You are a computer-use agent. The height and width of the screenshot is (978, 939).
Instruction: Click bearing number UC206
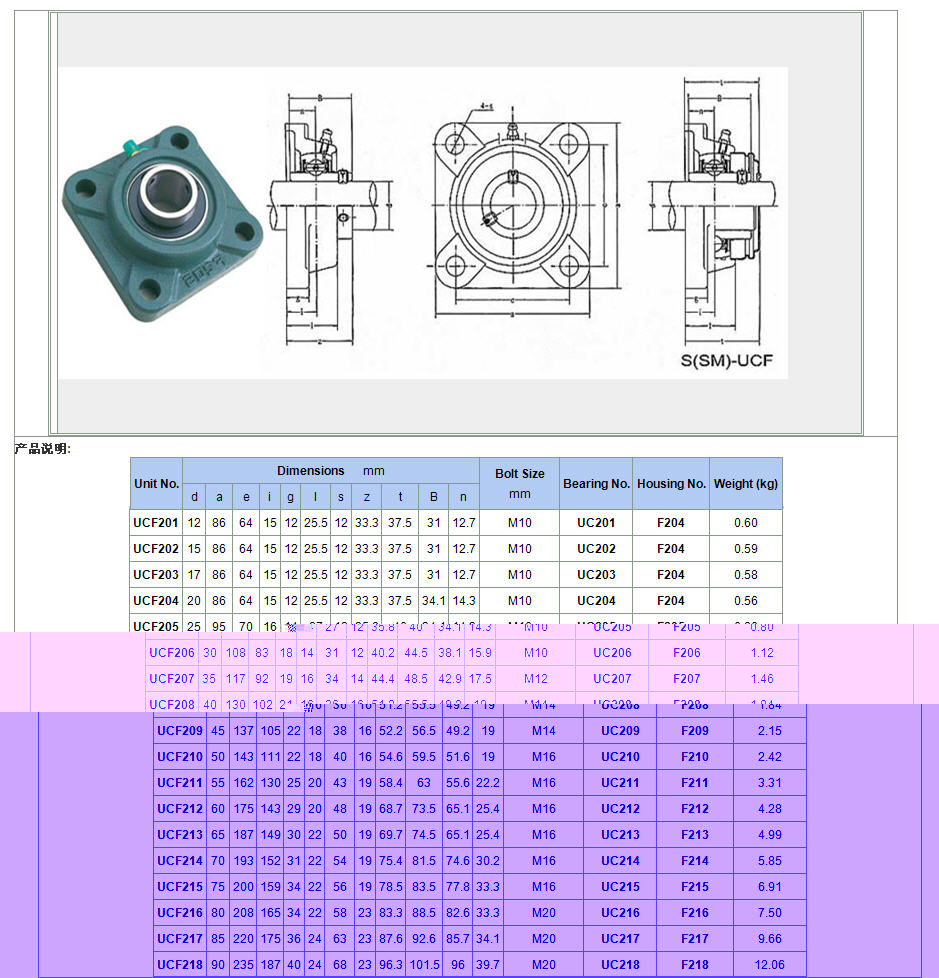coord(613,652)
